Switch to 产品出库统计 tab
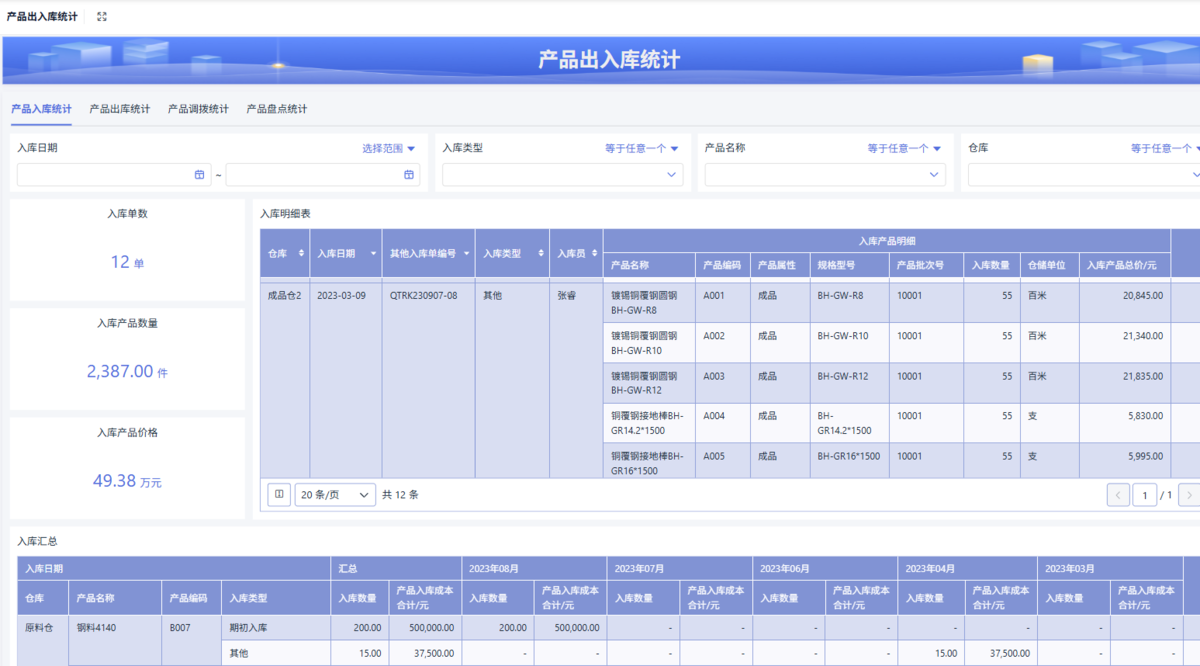Viewport: 1200px width, 666px height. [119, 109]
